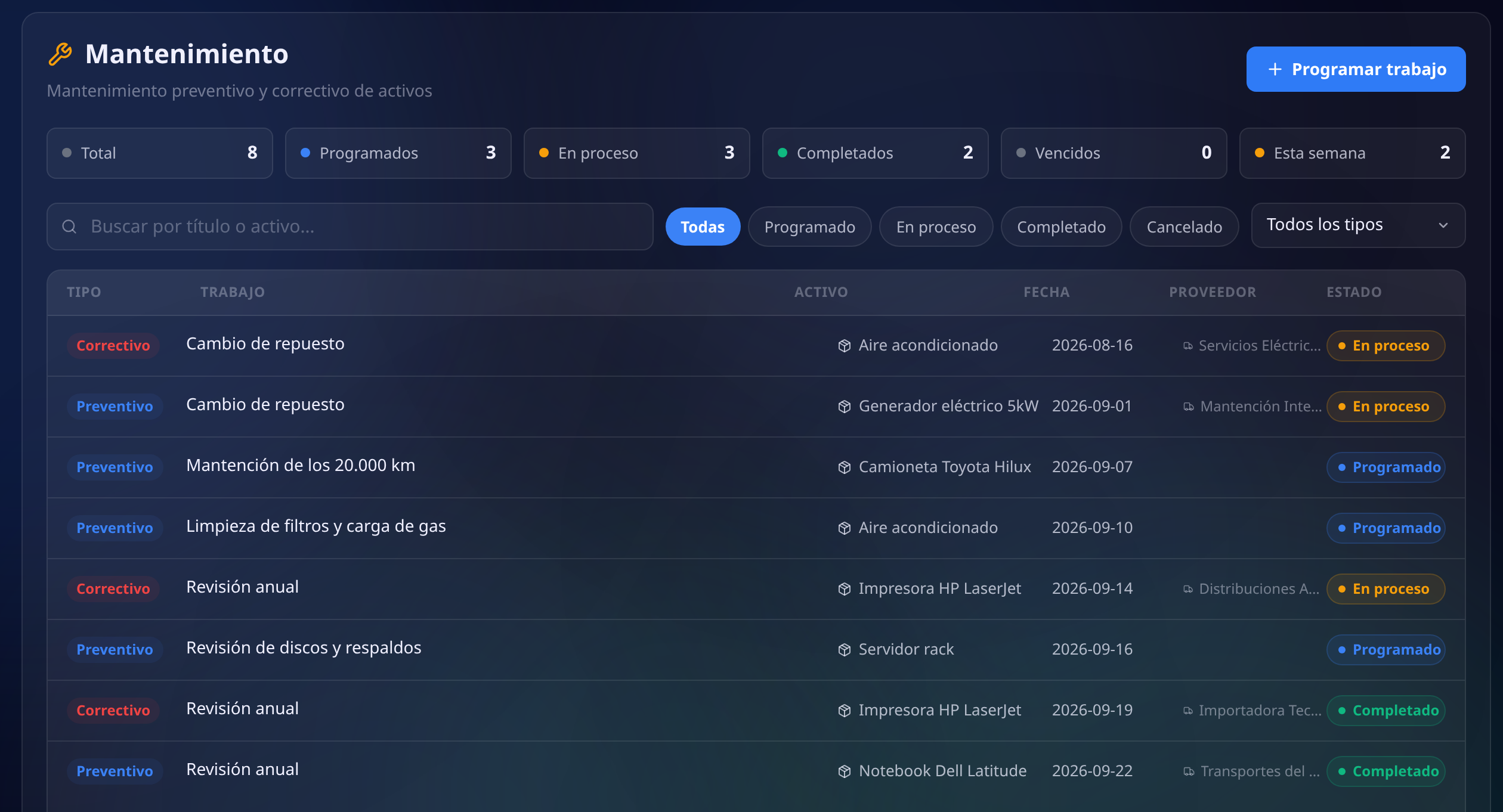Click provider Servicios Eléctric...
The width and height of the screenshot is (1503, 812).
point(1260,346)
